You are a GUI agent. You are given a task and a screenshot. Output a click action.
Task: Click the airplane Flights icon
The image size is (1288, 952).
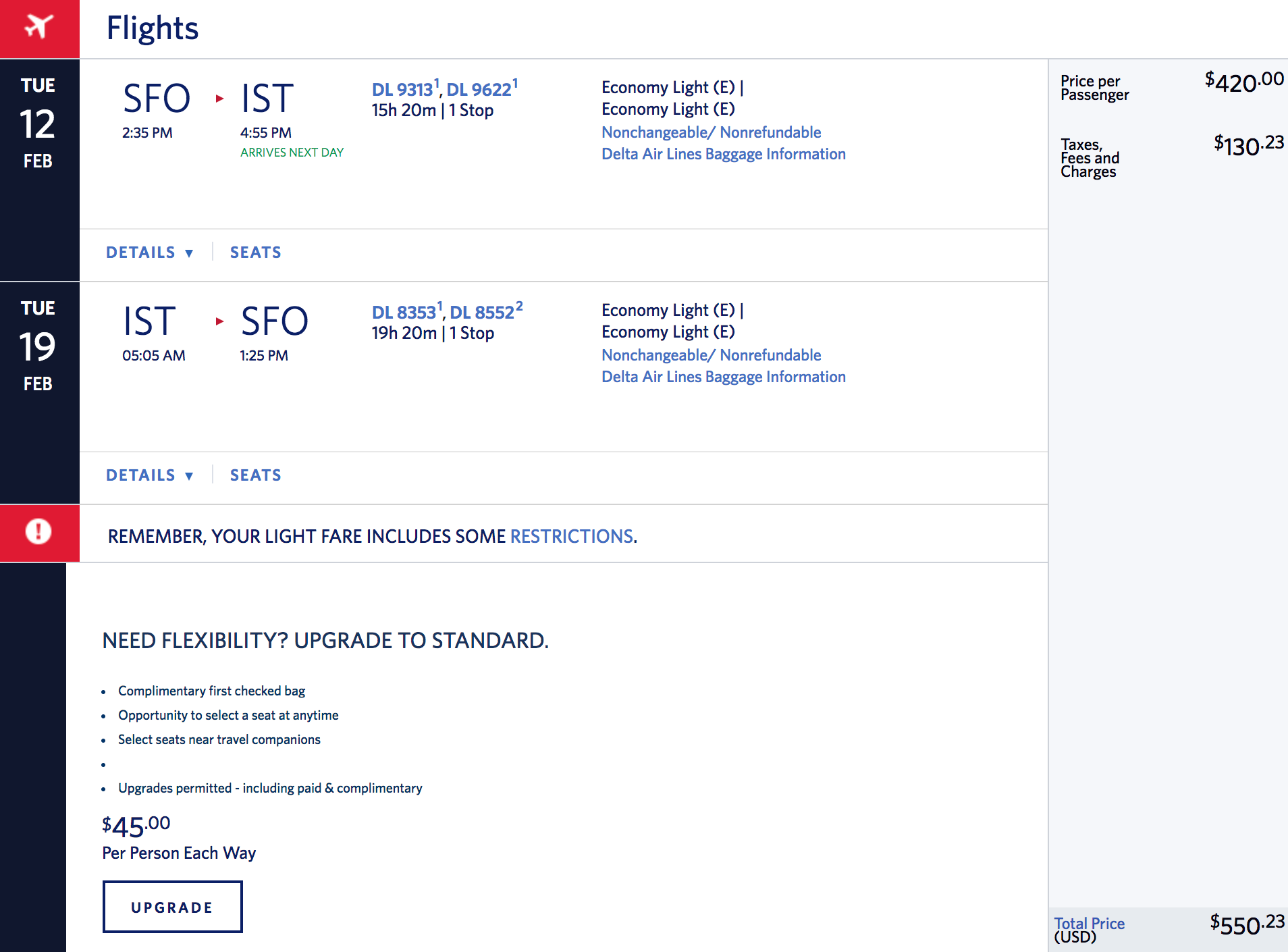coord(38,27)
